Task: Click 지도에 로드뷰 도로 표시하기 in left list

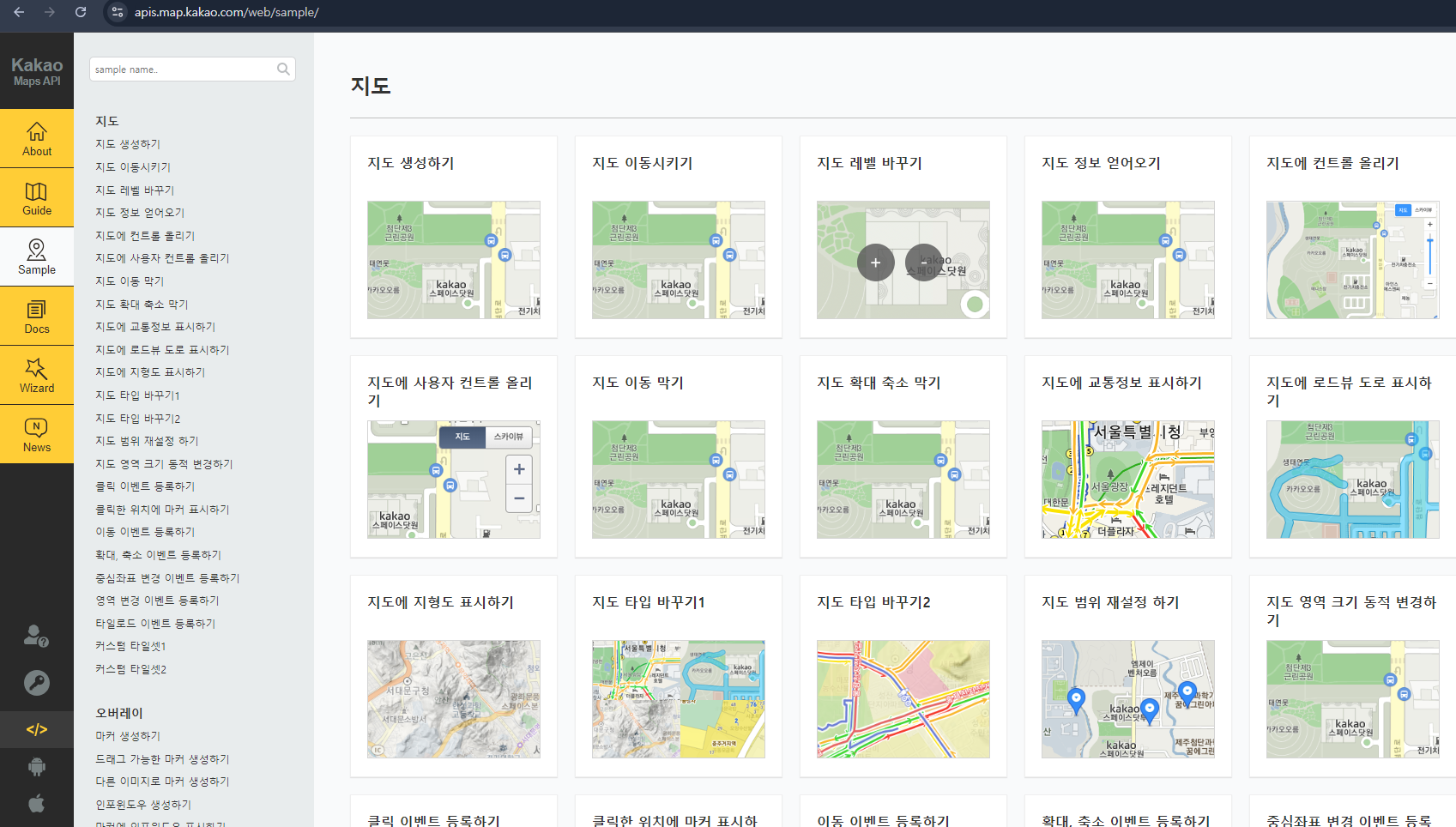Action: coord(162,350)
